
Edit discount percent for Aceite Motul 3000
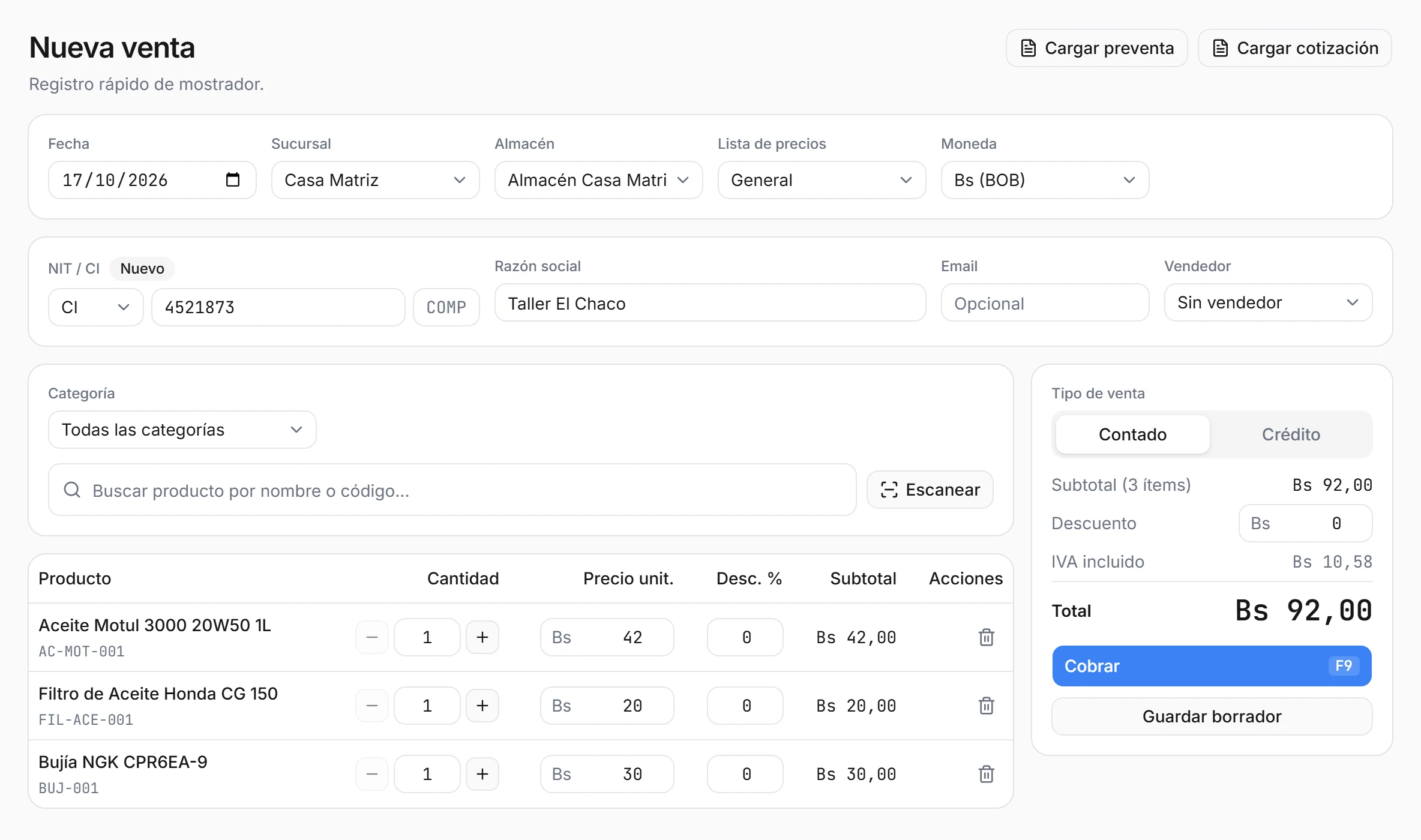(x=745, y=637)
